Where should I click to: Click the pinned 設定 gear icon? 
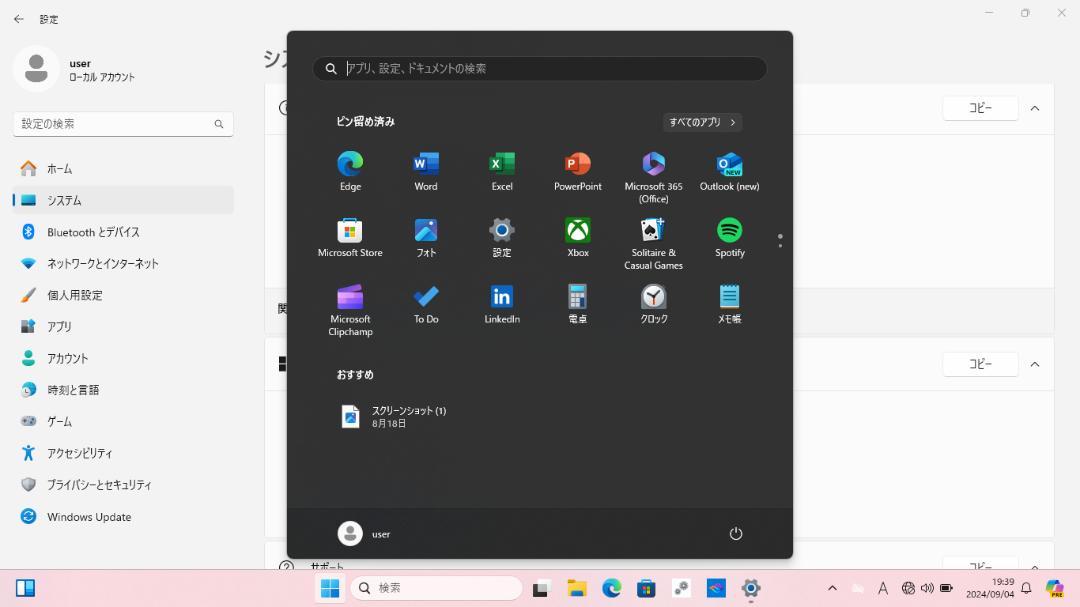tap(501, 237)
